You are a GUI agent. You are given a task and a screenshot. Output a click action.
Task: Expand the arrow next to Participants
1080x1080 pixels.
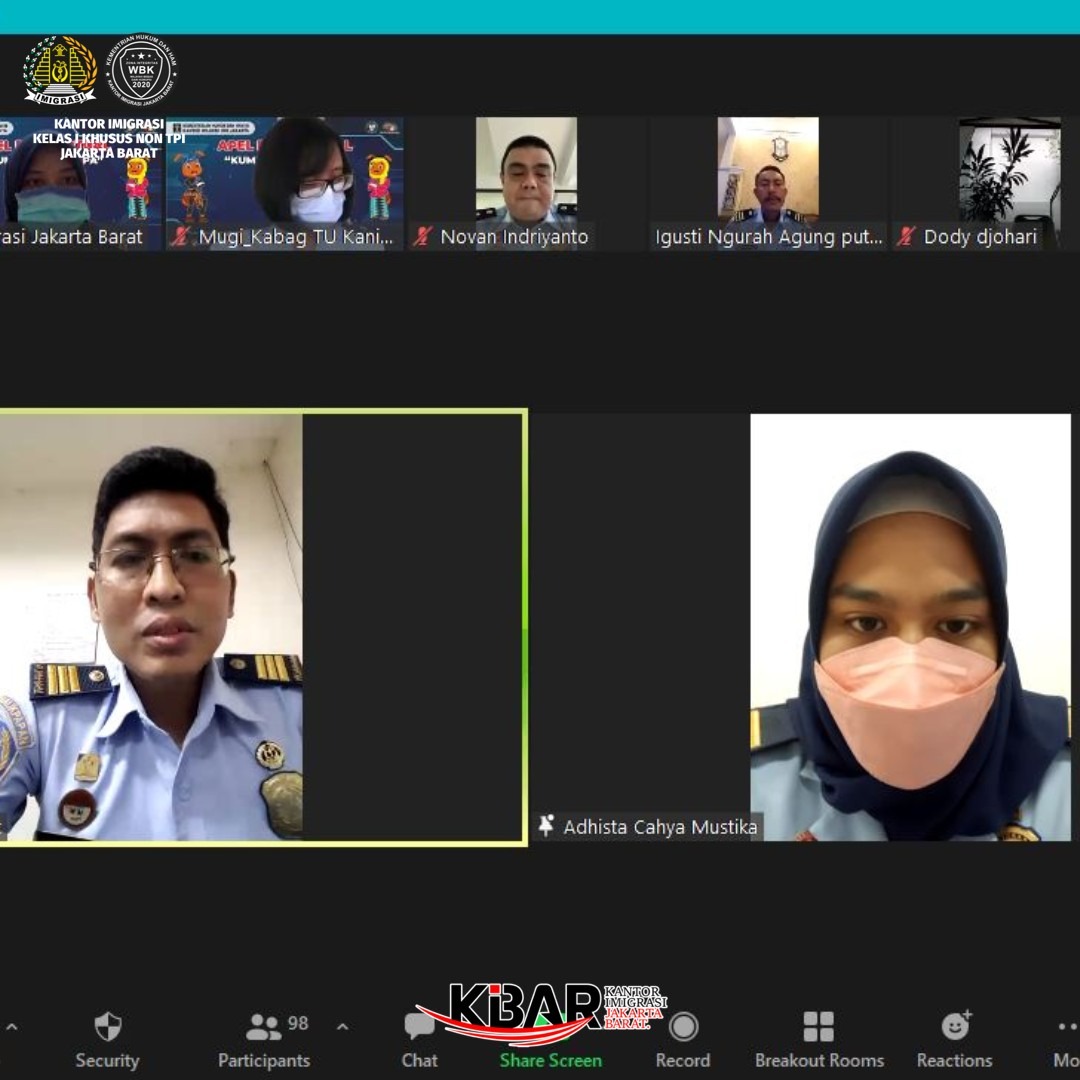coord(342,1027)
